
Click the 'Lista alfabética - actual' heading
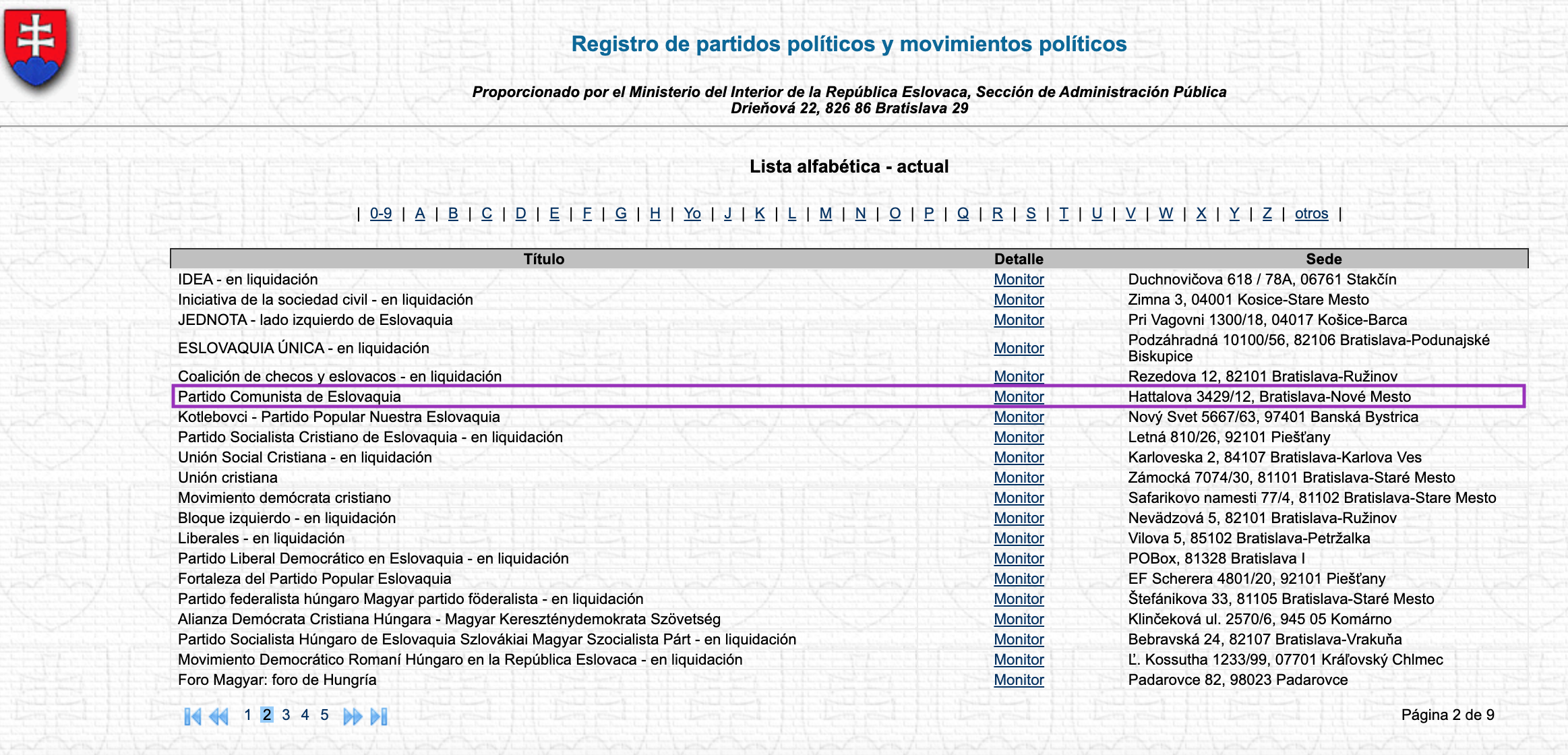point(849,167)
